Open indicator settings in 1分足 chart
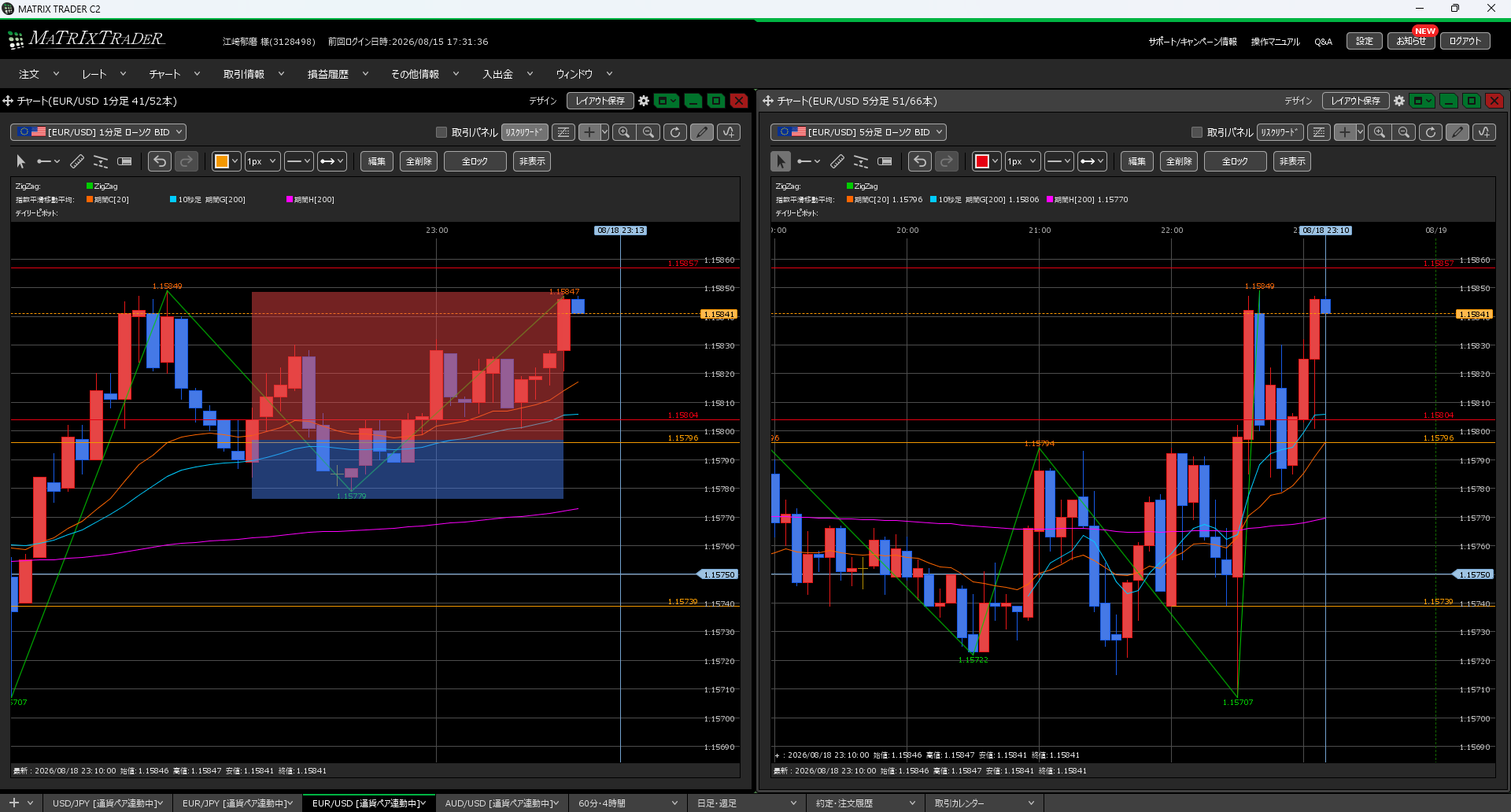This screenshot has width=1511, height=812. pos(729,132)
